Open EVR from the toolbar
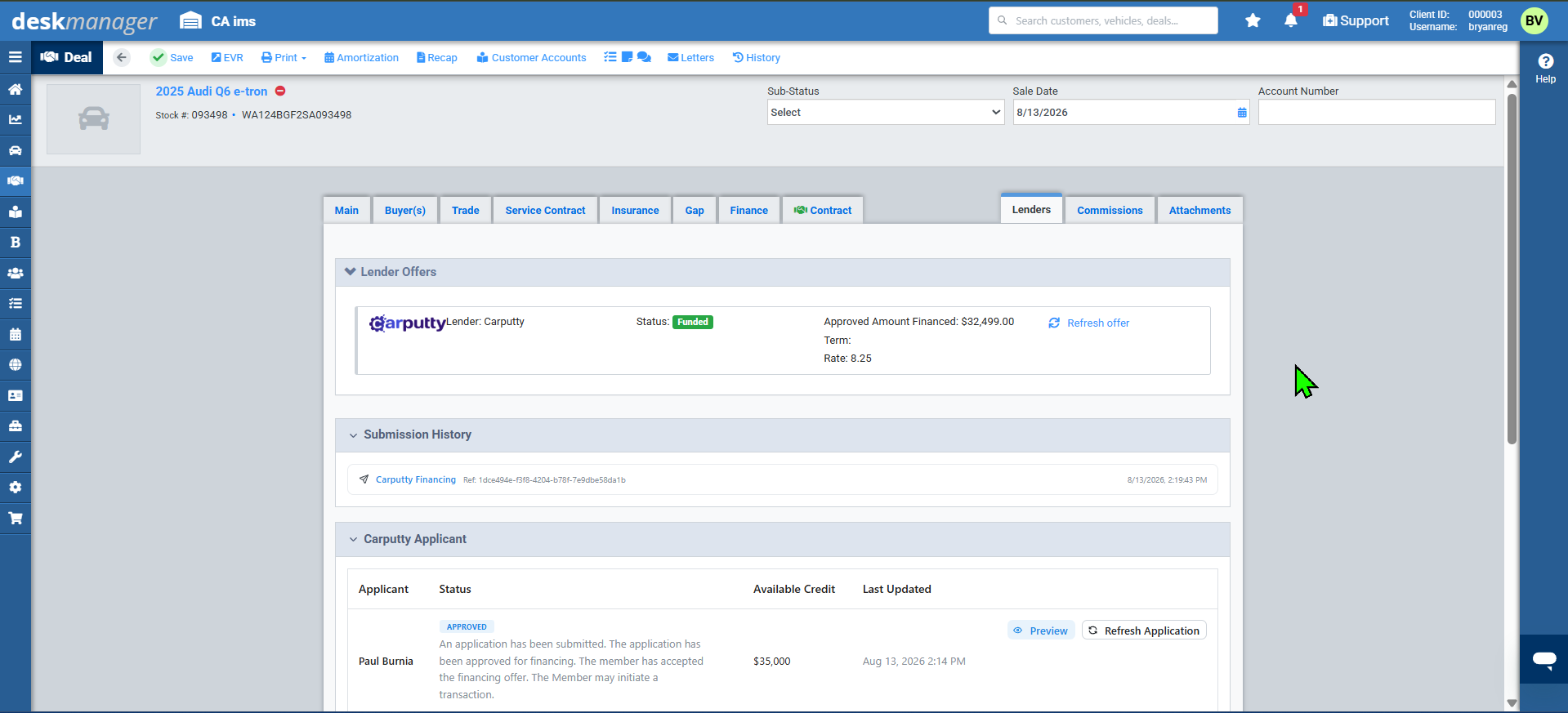Image resolution: width=1568 pixels, height=713 pixels. (x=227, y=57)
